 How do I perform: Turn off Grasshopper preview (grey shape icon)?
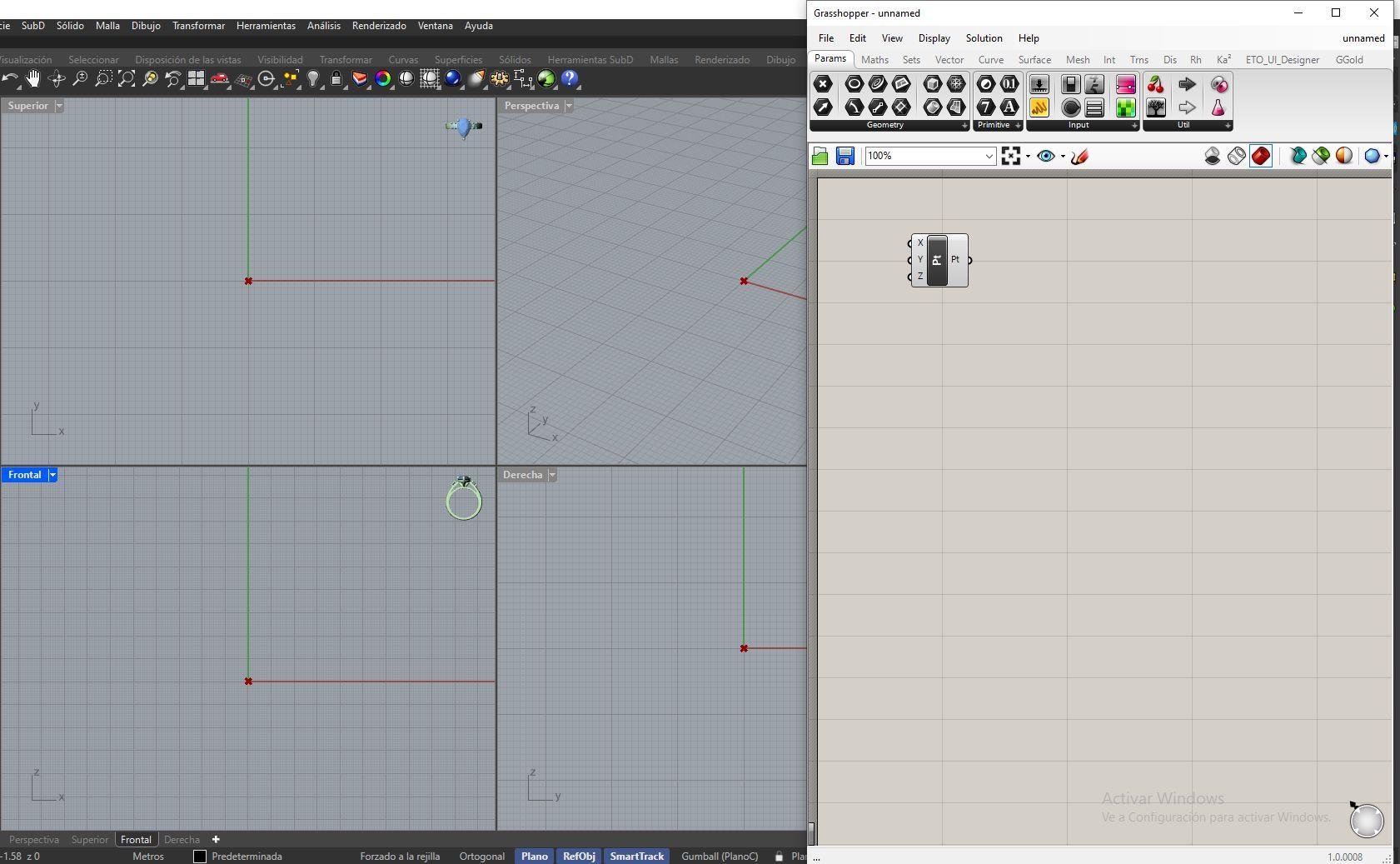coord(1213,156)
